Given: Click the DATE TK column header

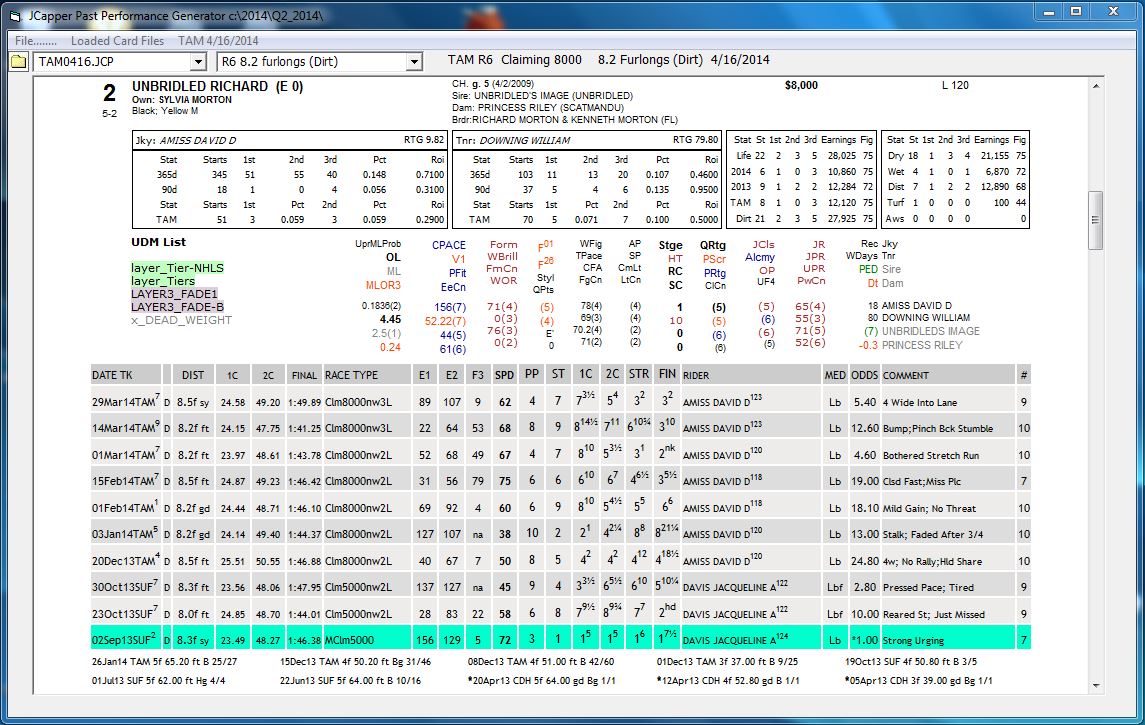Looking at the screenshot, I should [126, 375].
